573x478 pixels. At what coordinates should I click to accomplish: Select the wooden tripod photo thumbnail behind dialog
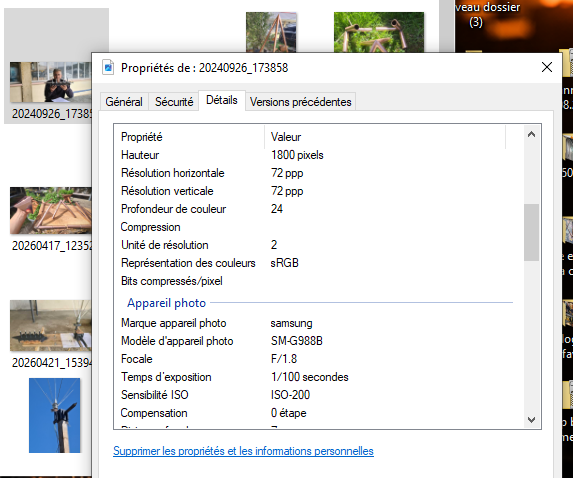[x=271, y=32]
